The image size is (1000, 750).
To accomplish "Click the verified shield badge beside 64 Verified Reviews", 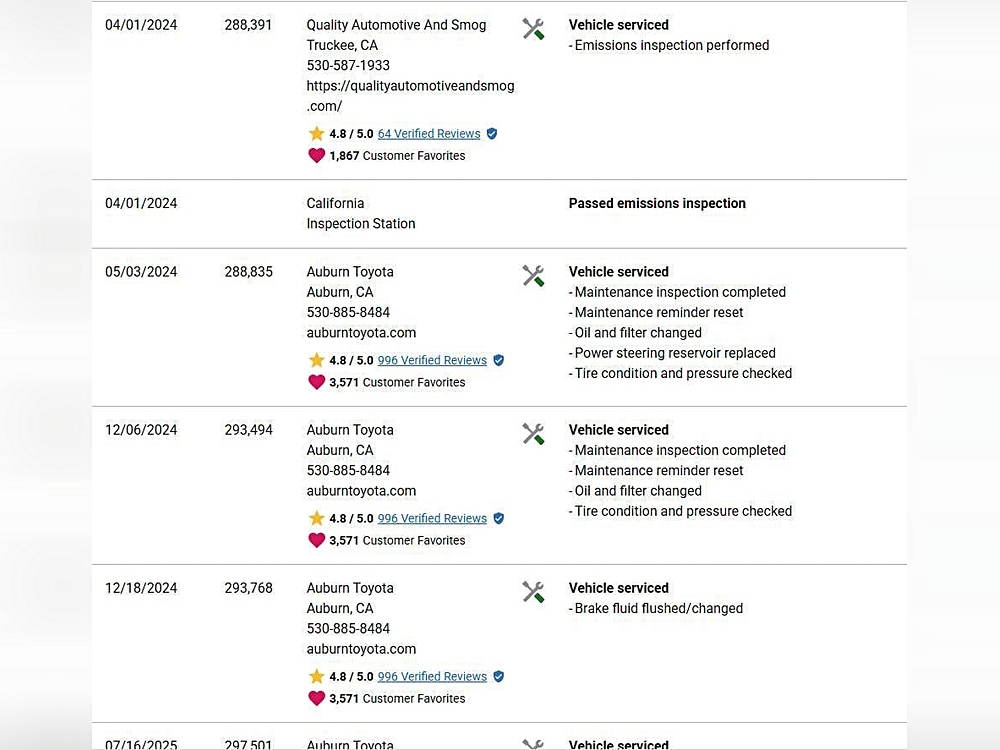I will (x=492, y=134).
